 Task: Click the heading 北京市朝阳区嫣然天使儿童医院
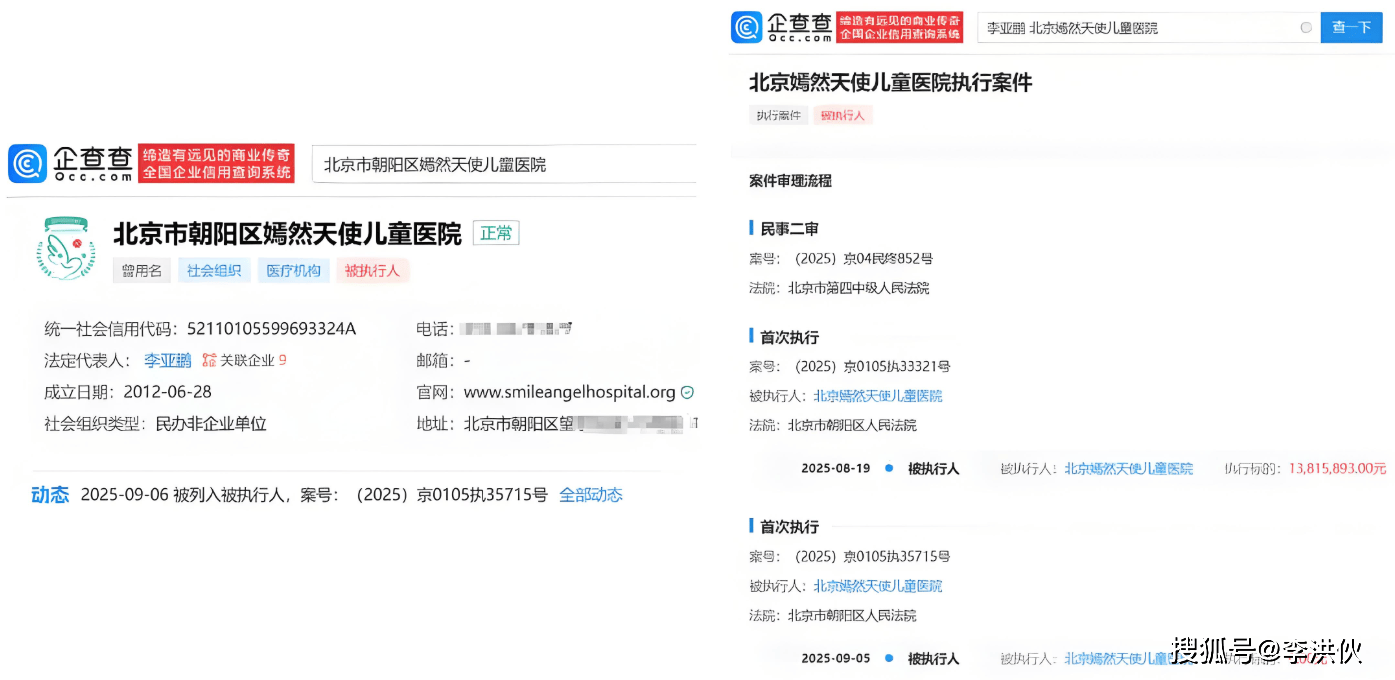287,234
